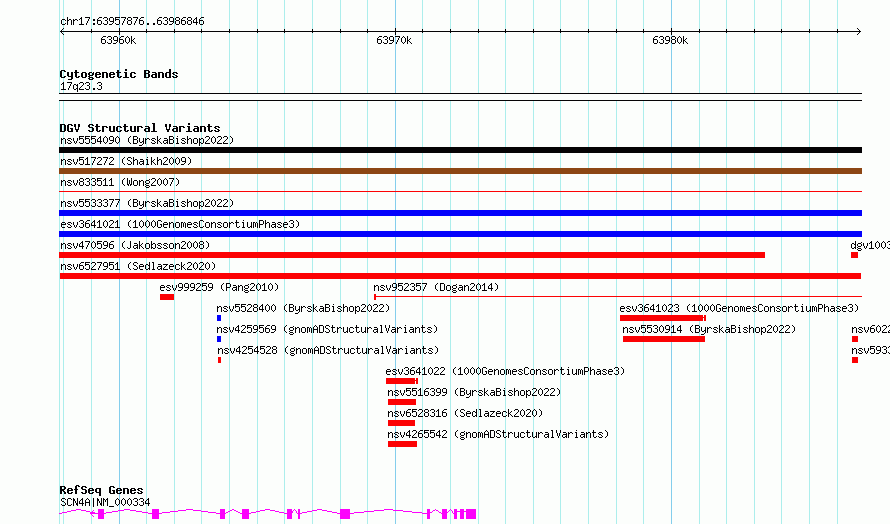
Task: Click the chr17:63957876..63986846 coordinates label
Action: pyautogui.click(x=132, y=22)
